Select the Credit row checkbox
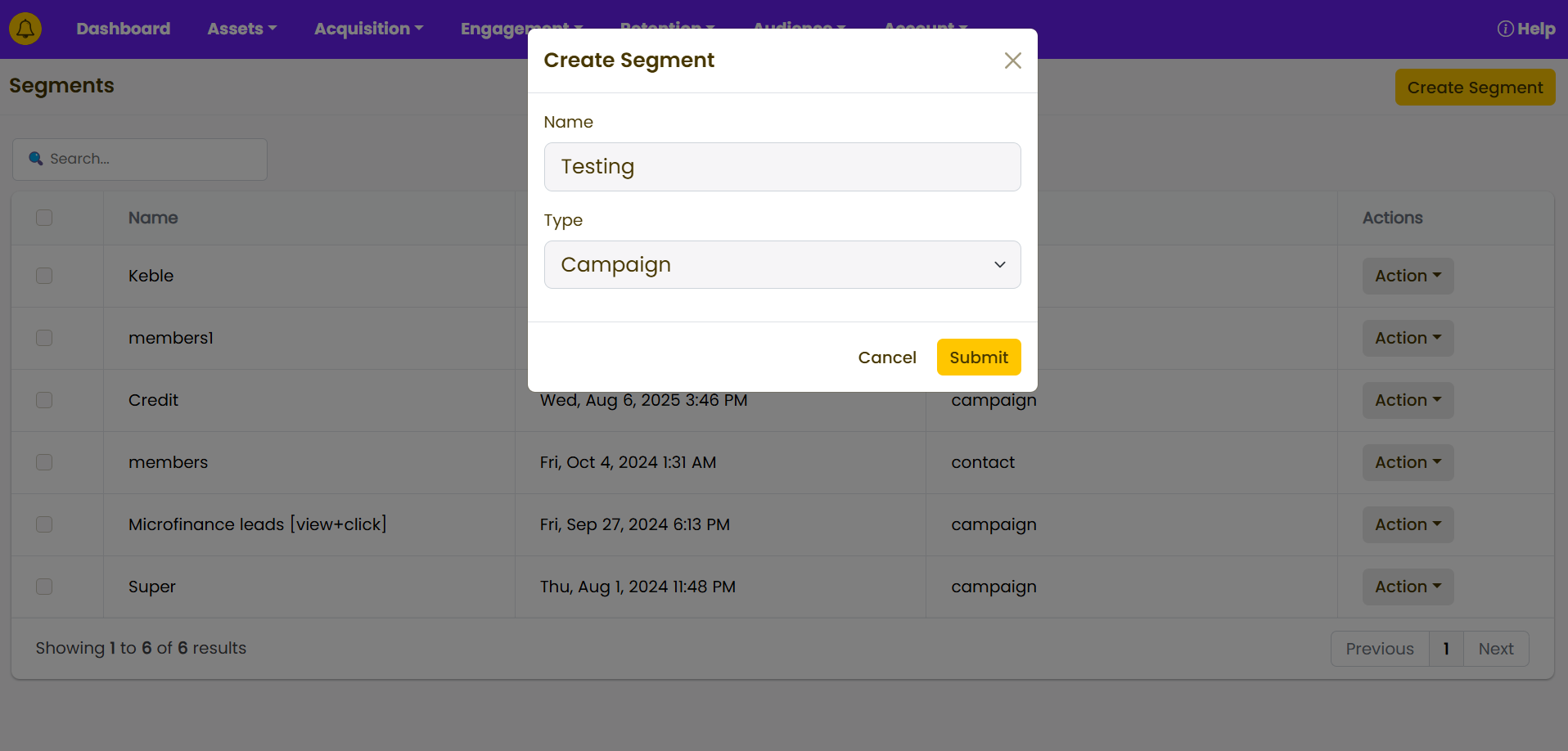The height and width of the screenshot is (751, 1568). (44, 400)
